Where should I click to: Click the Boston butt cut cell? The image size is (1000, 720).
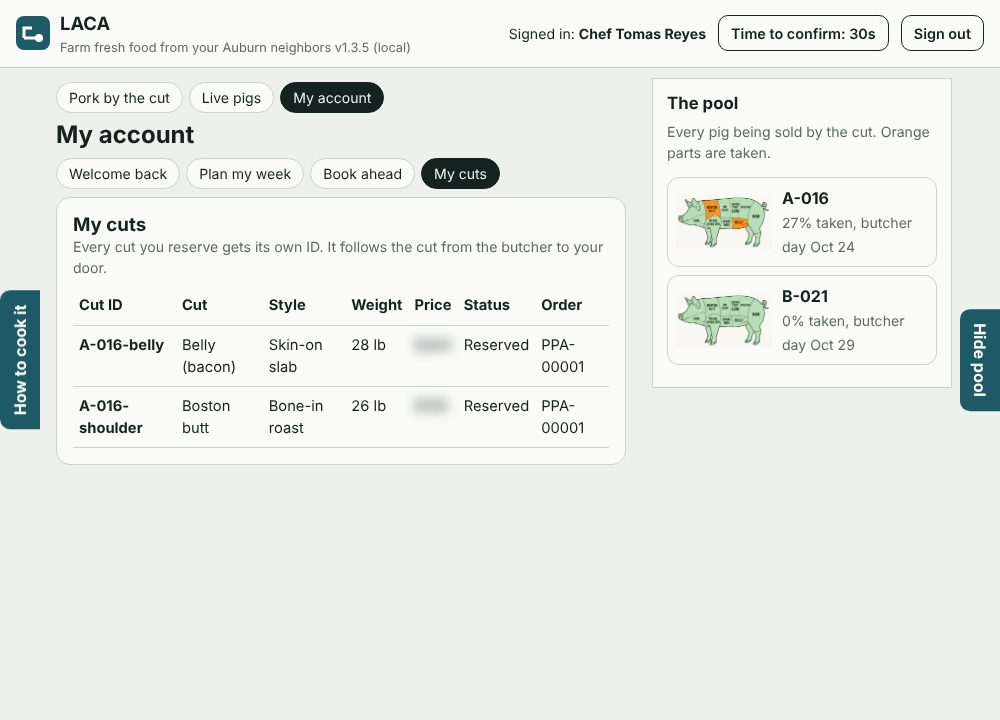point(206,417)
